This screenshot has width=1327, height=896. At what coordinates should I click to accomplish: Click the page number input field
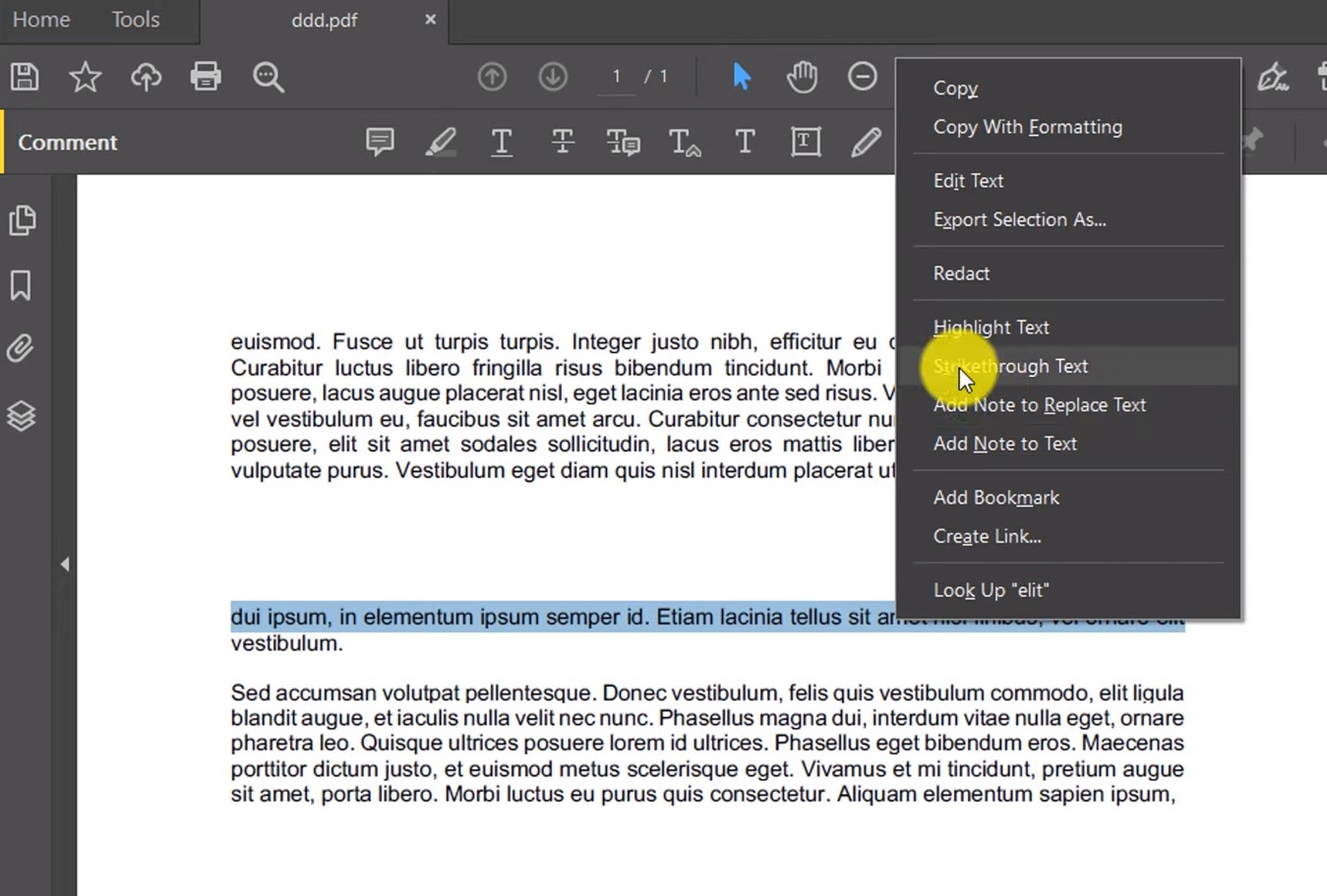[616, 76]
